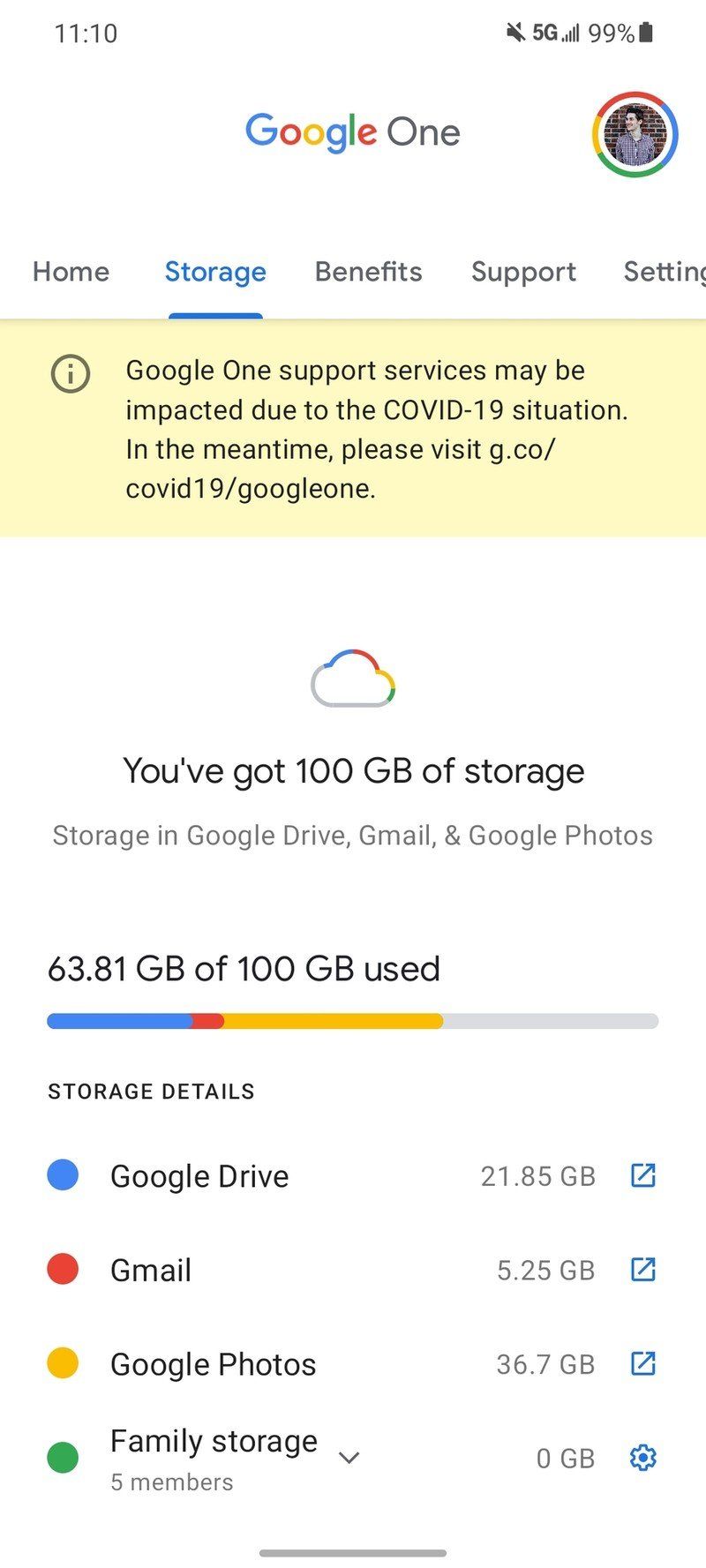Screen dimensions: 706x1568
Task: Open Google Drive external link icon
Action: click(642, 1175)
